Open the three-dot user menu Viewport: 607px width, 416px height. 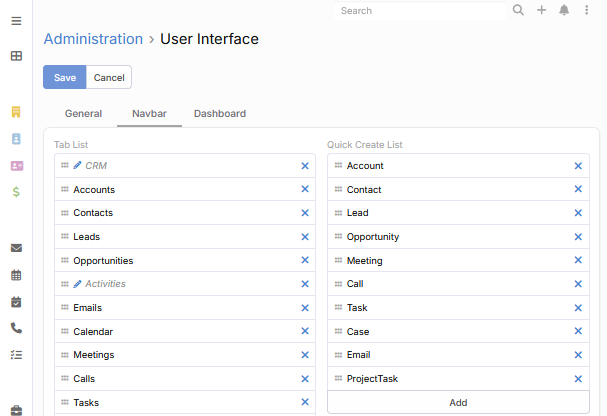[587, 11]
